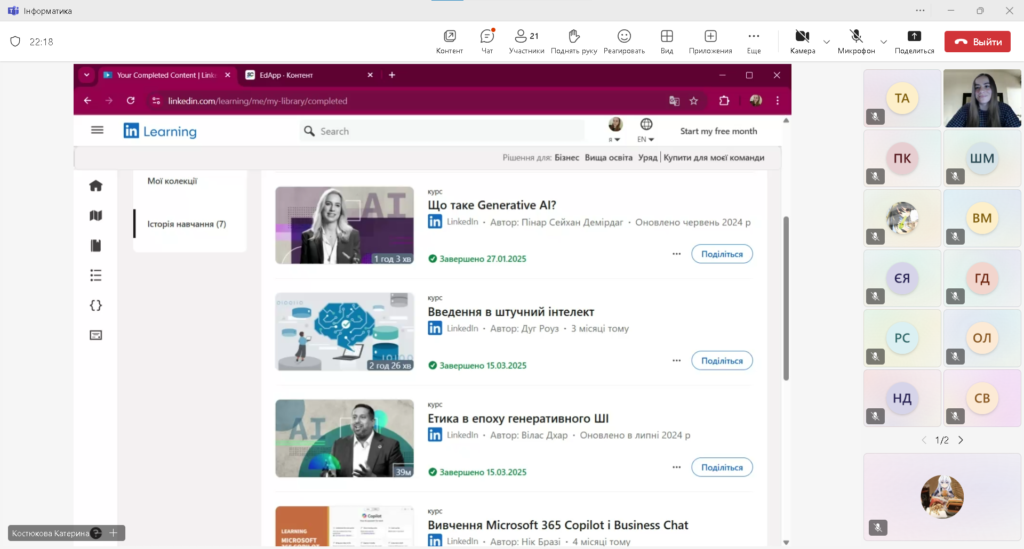
Task: Open the EN language dropdown
Action: 646,130
